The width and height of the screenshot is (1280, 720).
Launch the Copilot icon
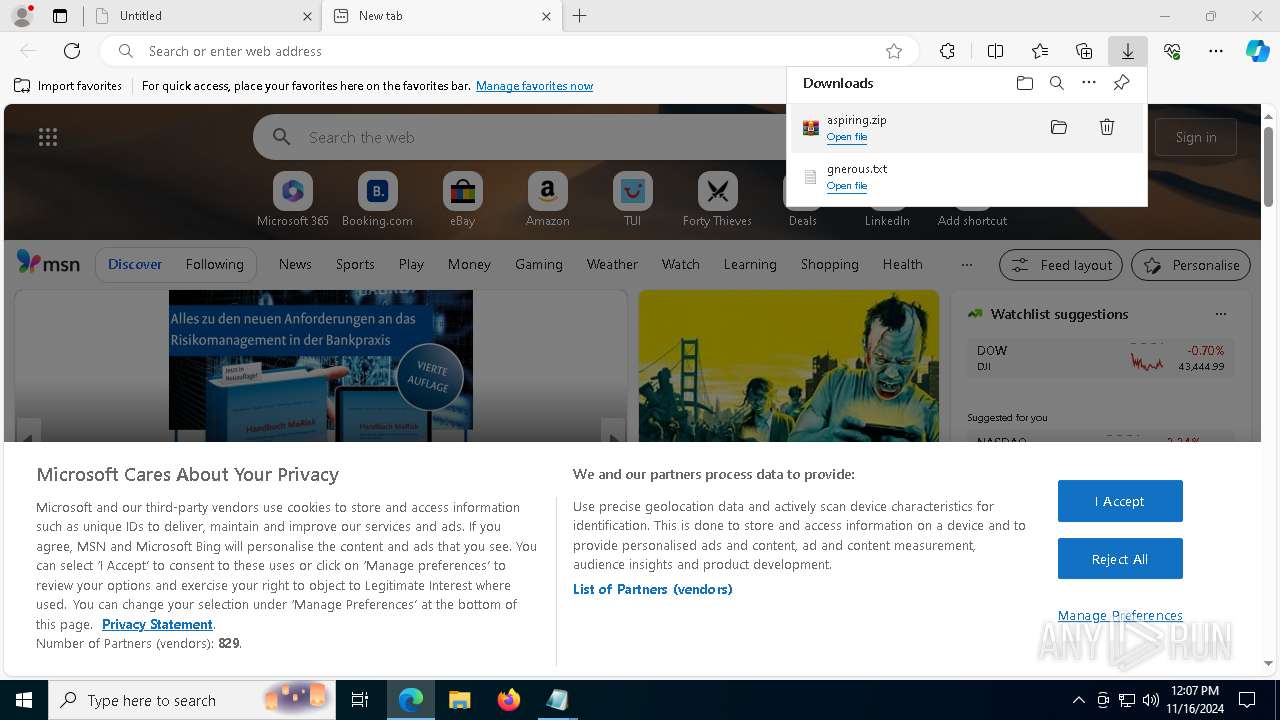(x=1258, y=51)
